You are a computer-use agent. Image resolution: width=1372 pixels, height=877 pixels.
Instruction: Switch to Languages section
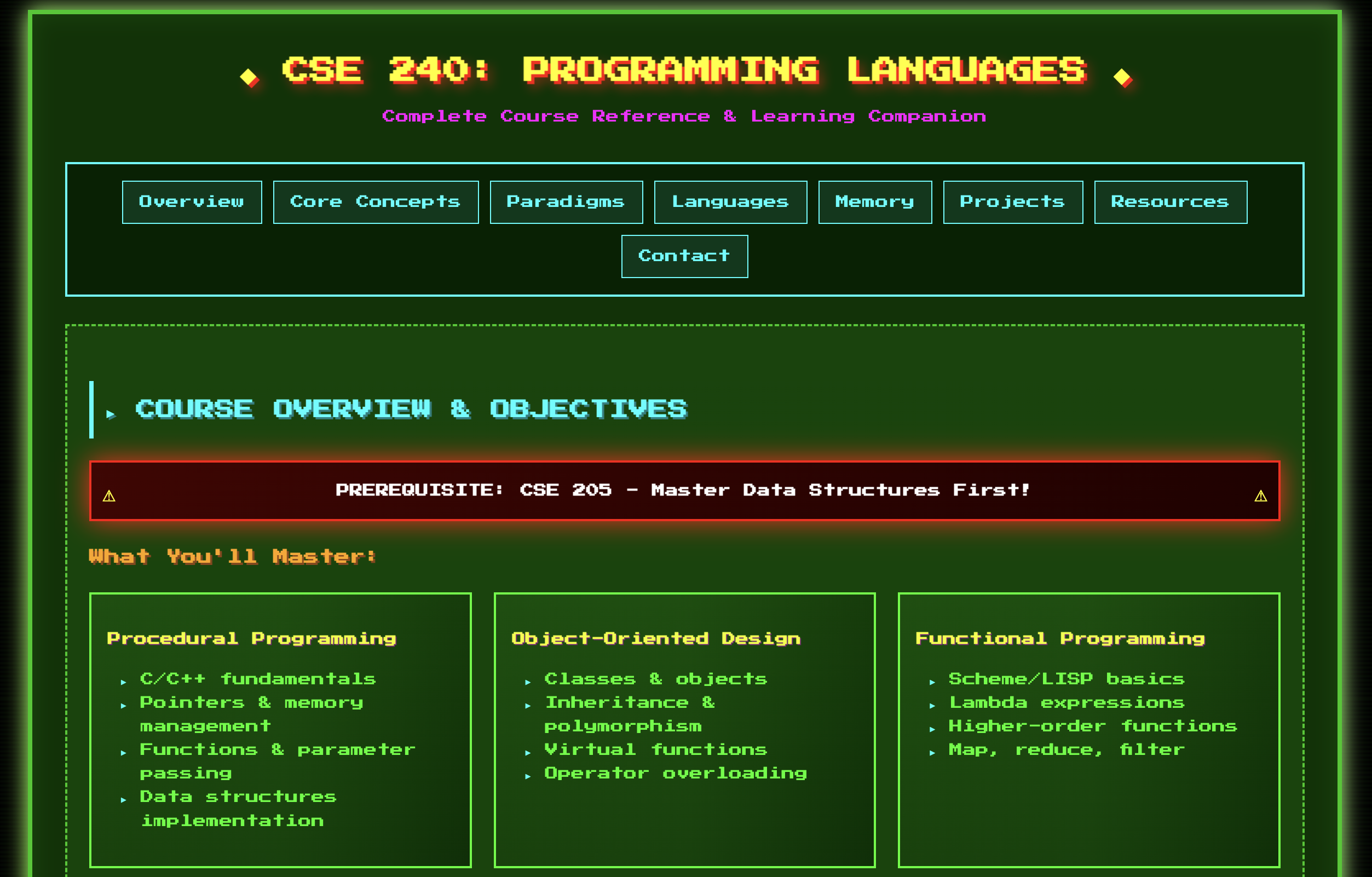[730, 203]
